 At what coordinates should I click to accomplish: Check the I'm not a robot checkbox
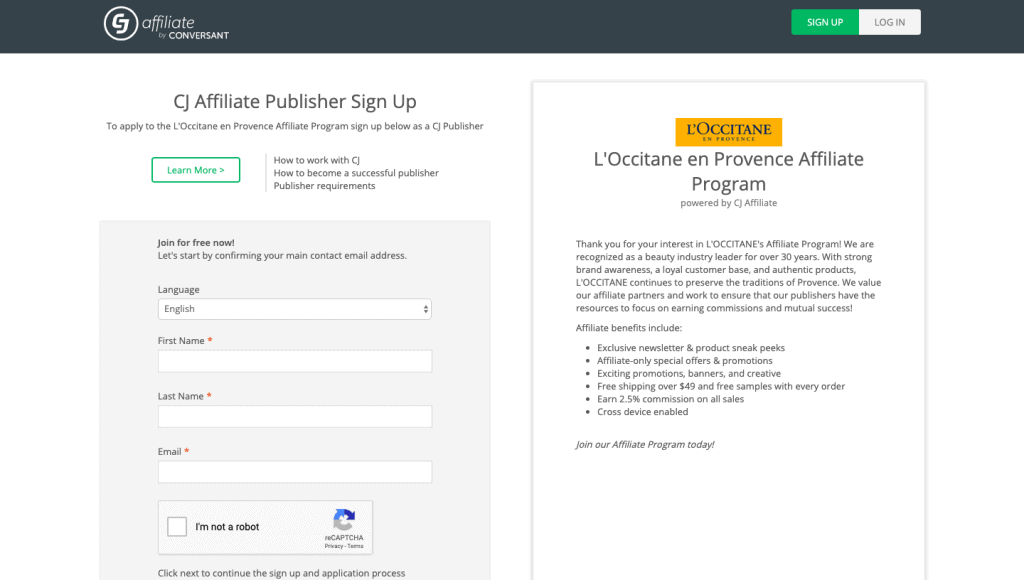177,526
